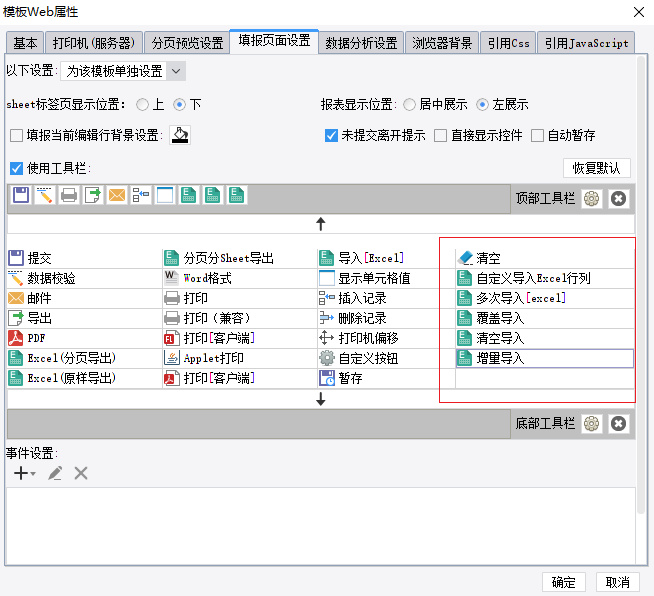
Task: Open the dropdown arrow next to the plus icon
Action: pos(33,474)
